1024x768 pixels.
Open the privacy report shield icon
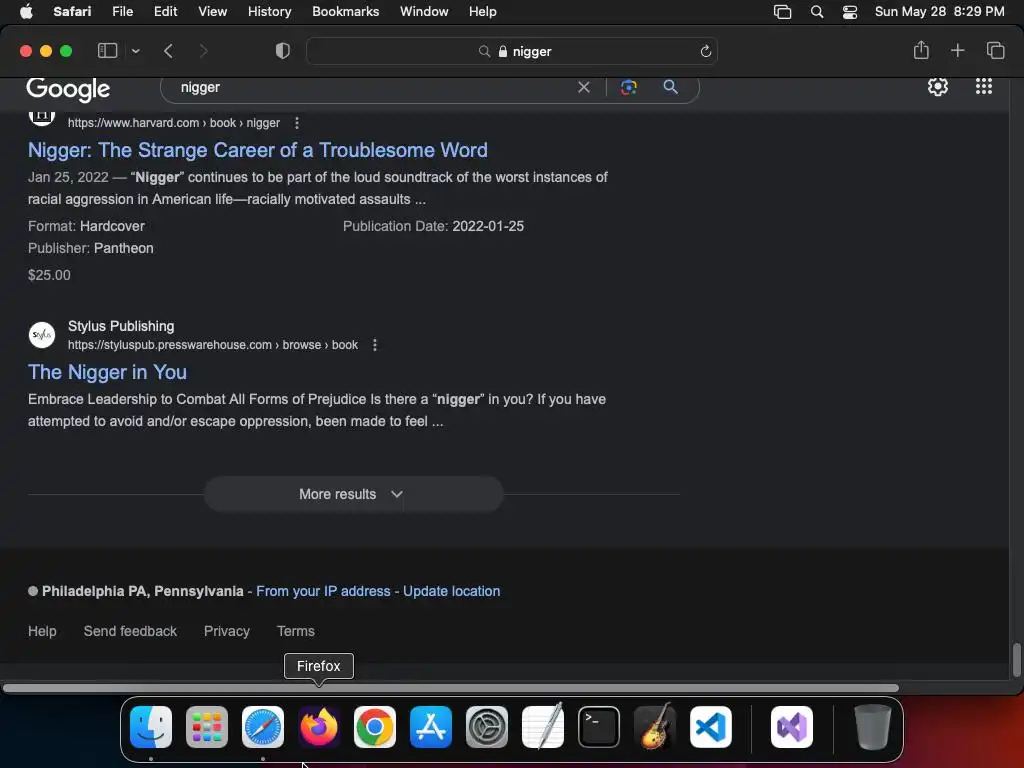[282, 51]
